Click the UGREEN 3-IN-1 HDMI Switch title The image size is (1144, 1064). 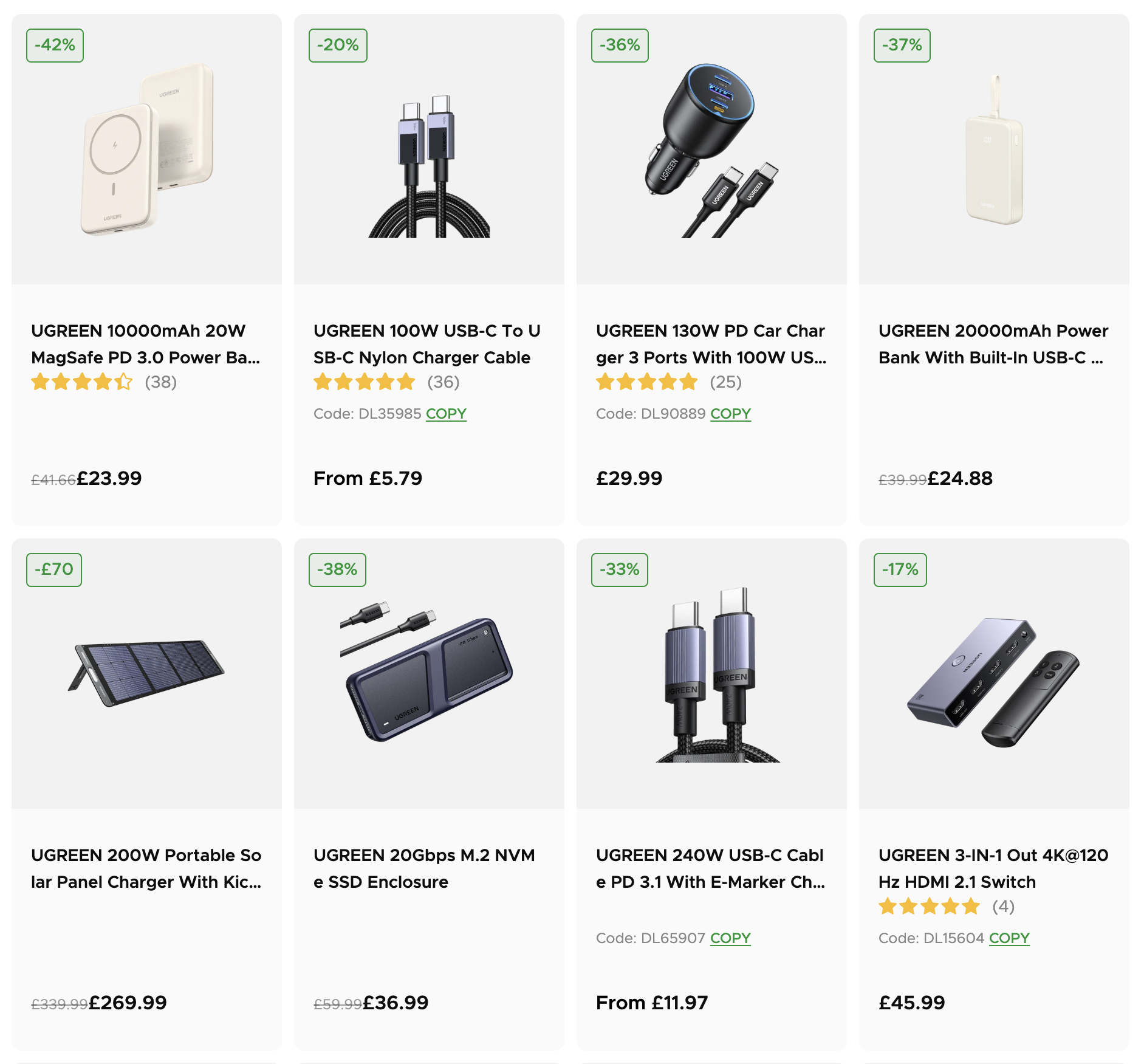click(x=993, y=868)
